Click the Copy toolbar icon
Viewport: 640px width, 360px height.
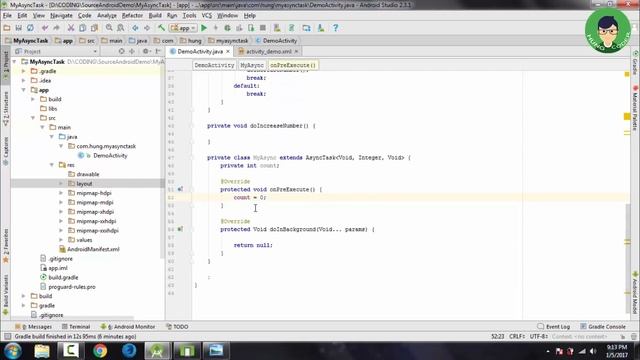(x=82, y=28)
